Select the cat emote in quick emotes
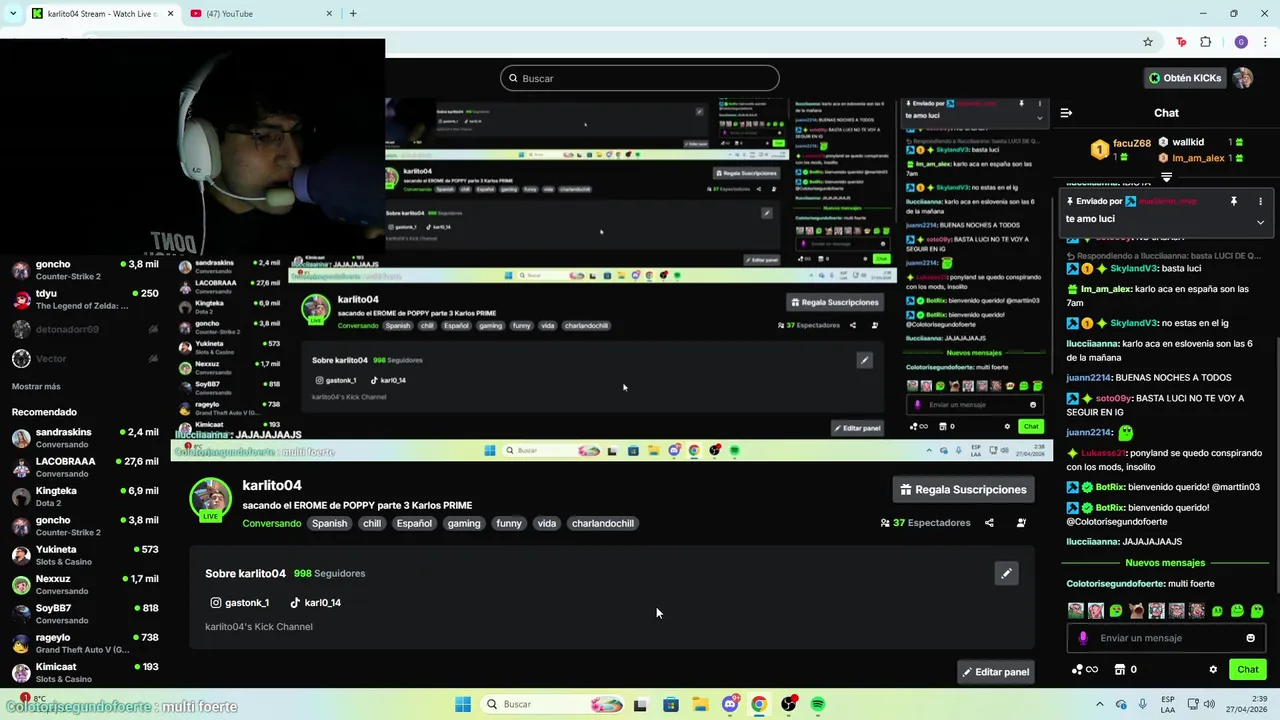 click(1136, 611)
